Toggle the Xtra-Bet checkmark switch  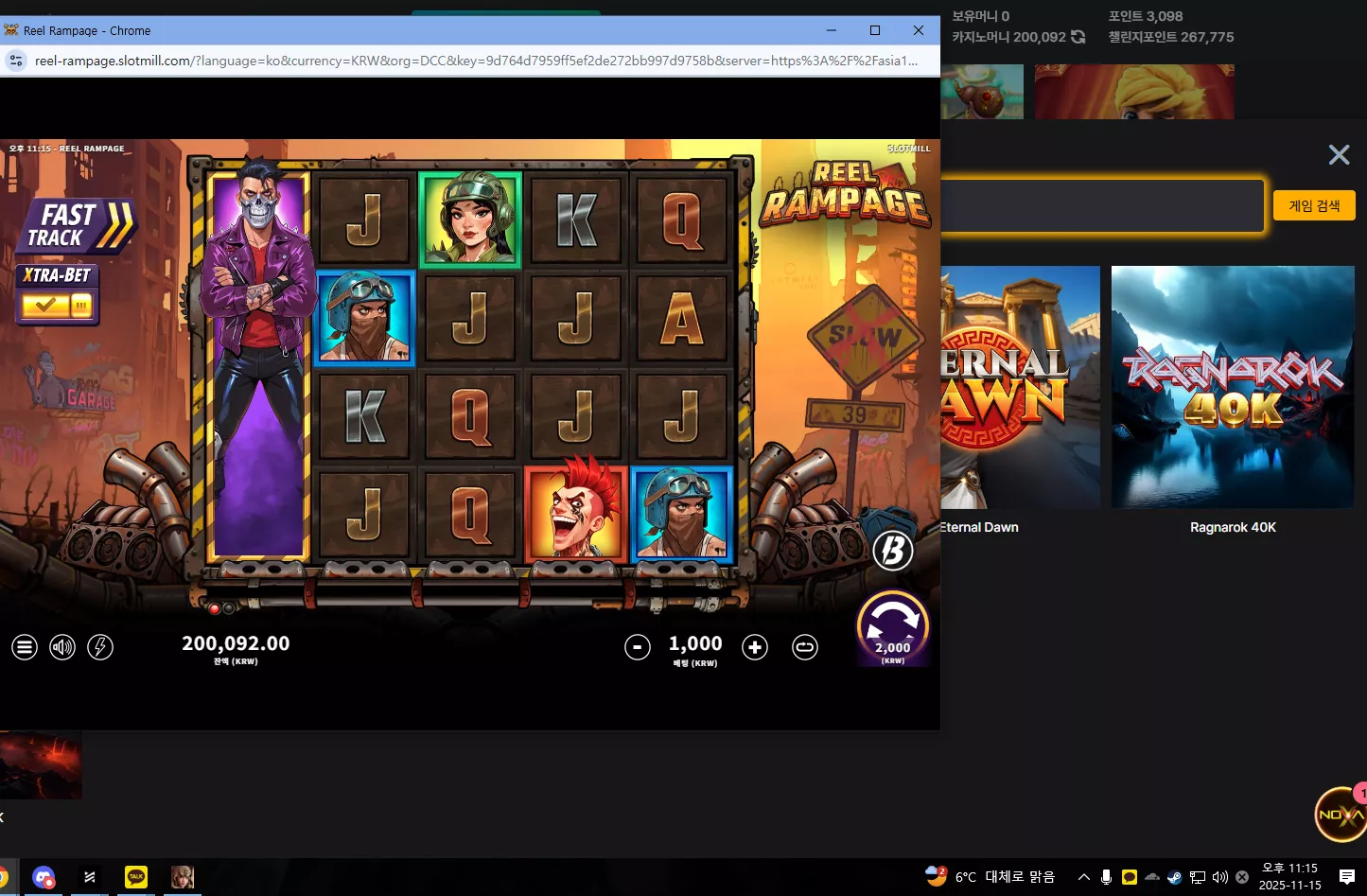[57, 306]
